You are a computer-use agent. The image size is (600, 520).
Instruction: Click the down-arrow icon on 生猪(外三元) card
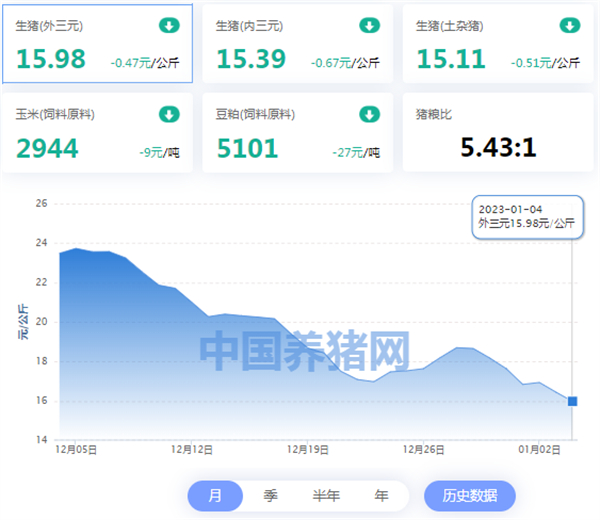(169, 26)
